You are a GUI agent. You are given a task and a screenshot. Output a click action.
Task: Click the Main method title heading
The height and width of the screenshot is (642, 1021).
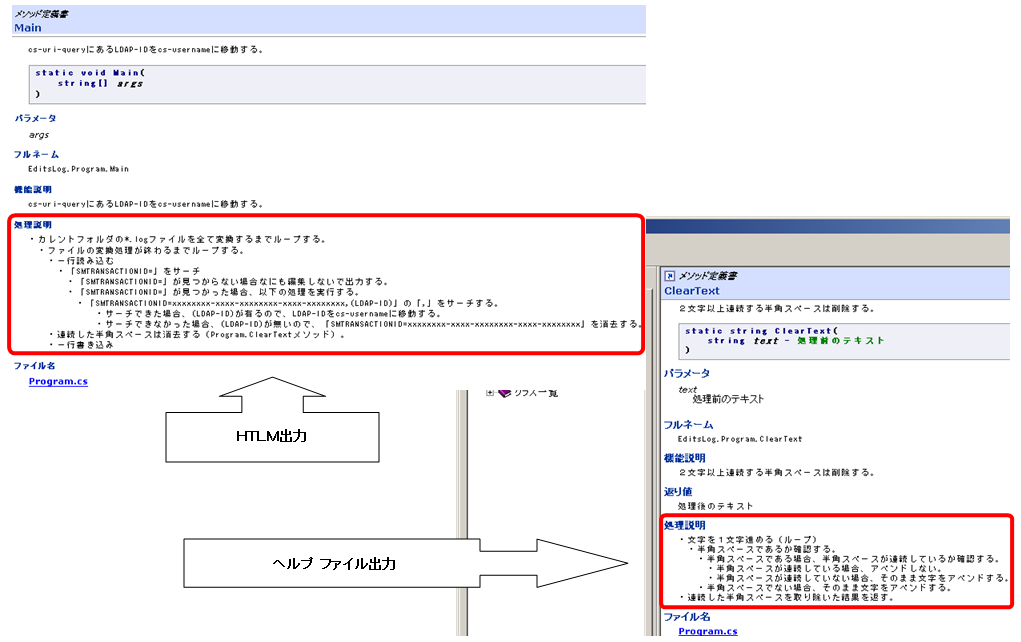click(x=28, y=28)
